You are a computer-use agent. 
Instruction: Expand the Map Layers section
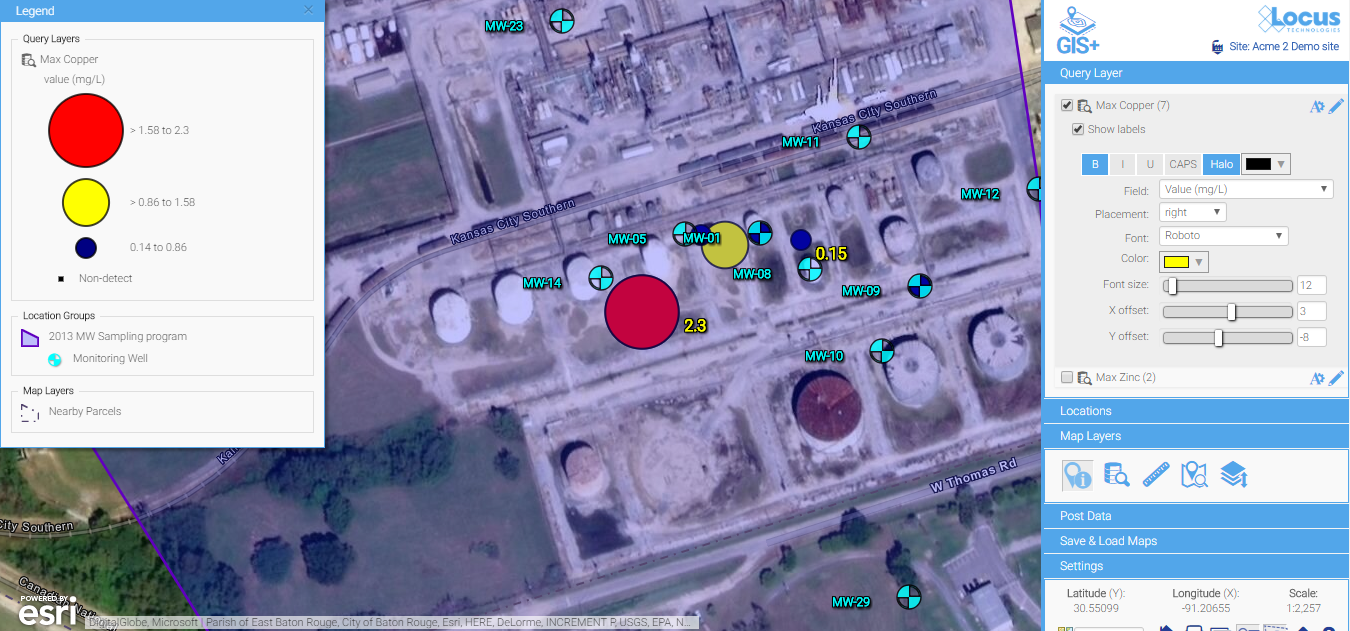coord(1196,436)
